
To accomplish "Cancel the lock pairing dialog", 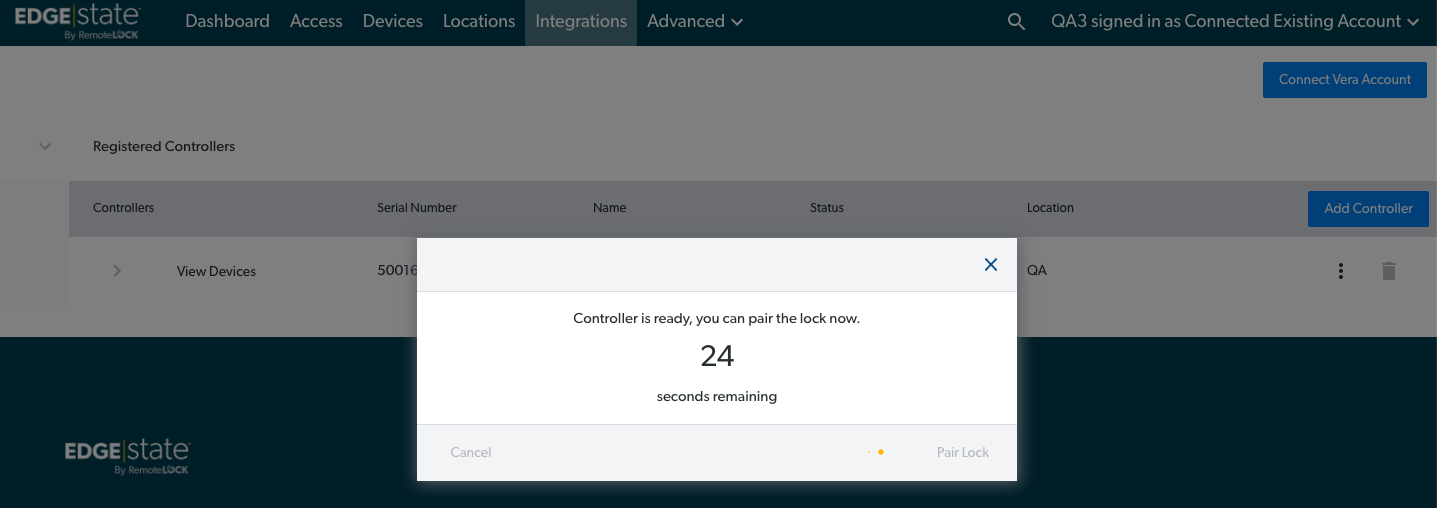I will [x=471, y=453].
